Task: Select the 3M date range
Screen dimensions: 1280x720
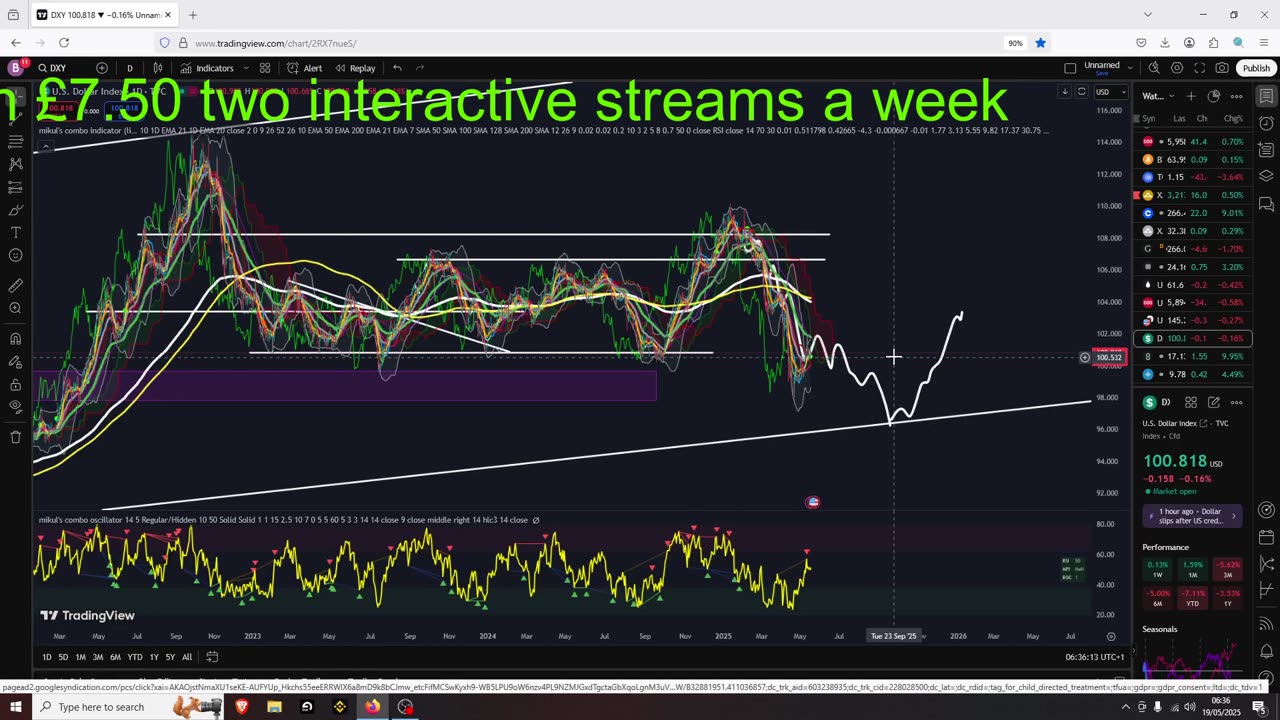Action: (98, 657)
